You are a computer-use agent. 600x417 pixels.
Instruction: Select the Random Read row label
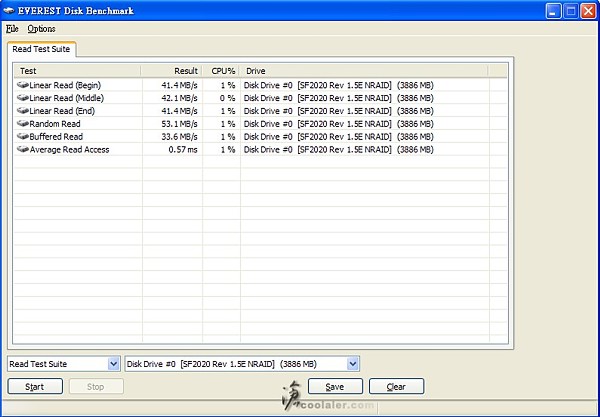[55, 124]
